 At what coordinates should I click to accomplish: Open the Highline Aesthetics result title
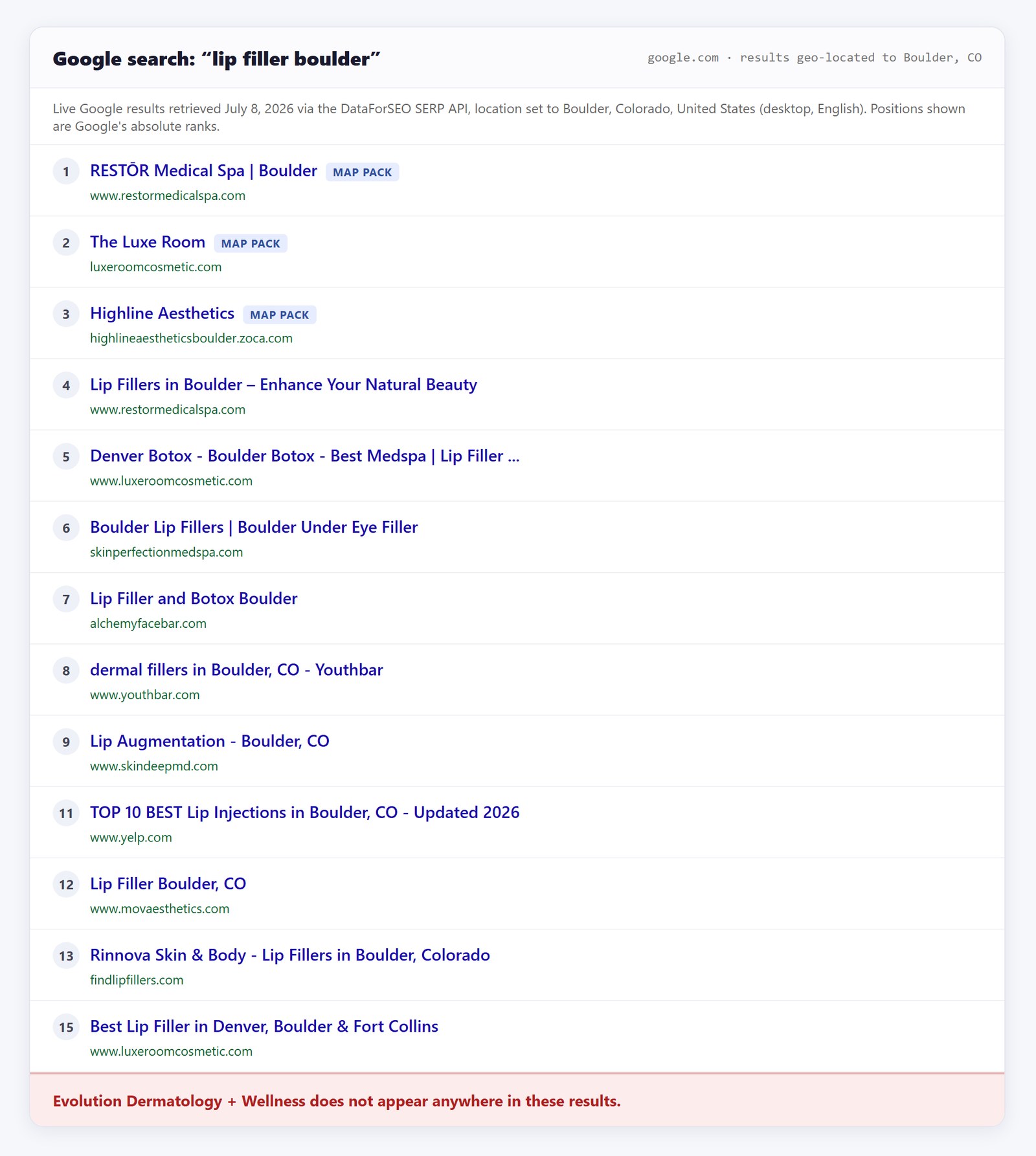pos(162,313)
